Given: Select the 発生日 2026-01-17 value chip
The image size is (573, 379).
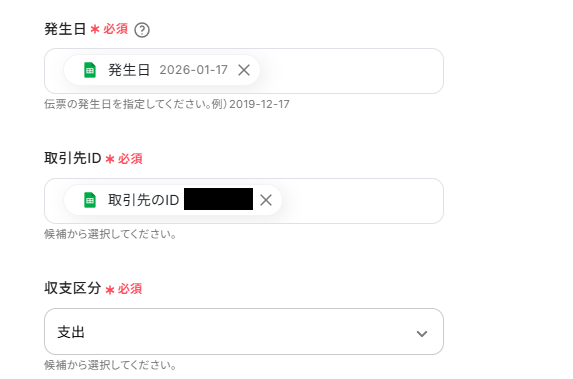Looking at the screenshot, I should coord(162,70).
